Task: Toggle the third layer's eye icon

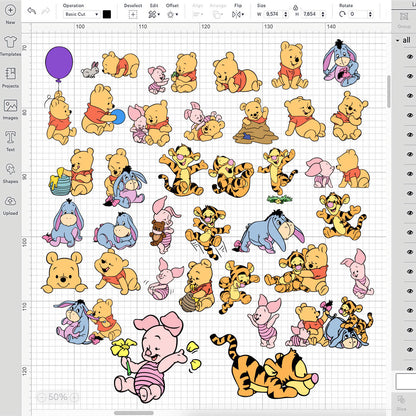Action: [410, 96]
